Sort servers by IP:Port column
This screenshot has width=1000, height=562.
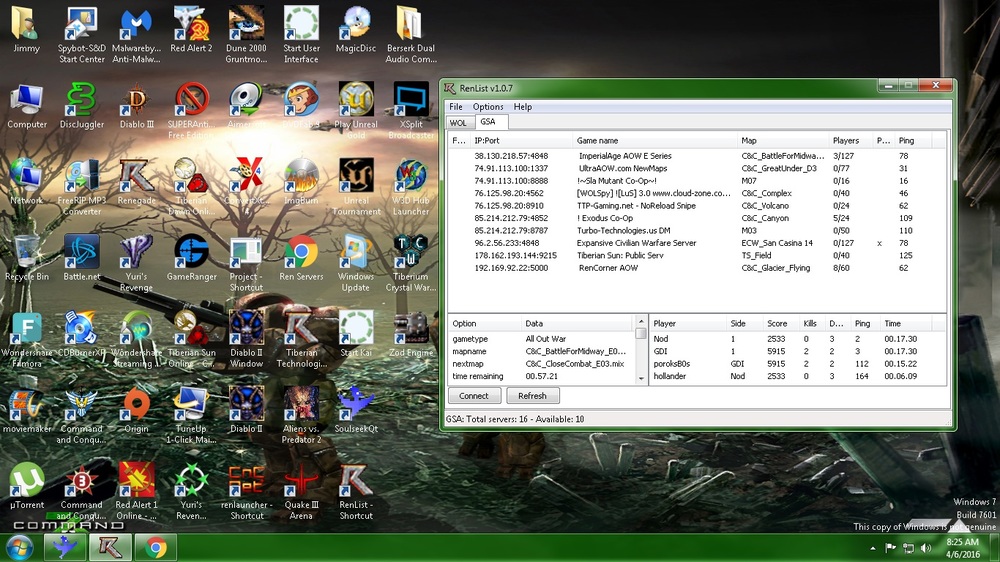(522, 140)
